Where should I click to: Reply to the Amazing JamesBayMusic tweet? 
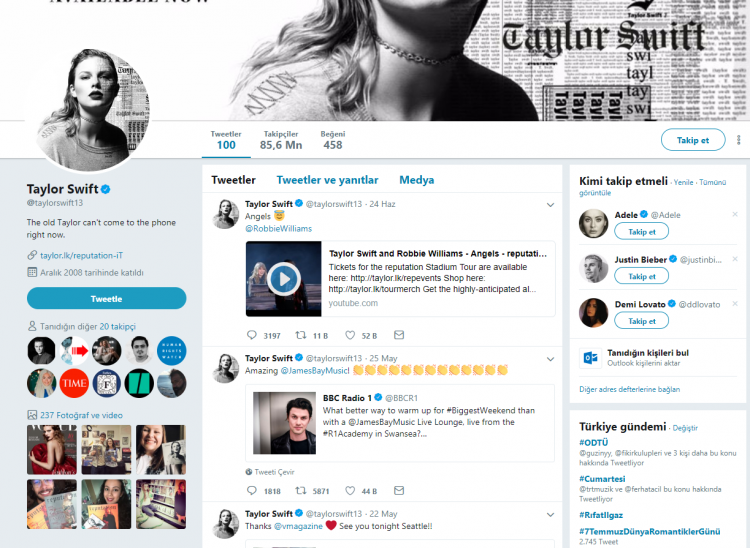point(252,491)
